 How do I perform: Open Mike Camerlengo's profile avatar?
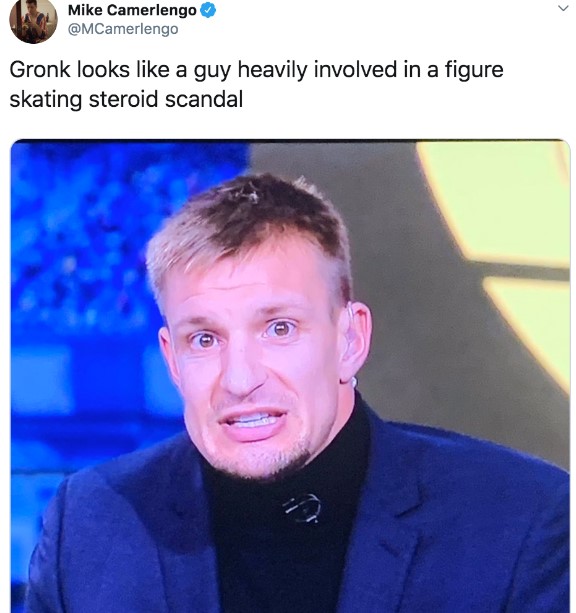point(33,20)
